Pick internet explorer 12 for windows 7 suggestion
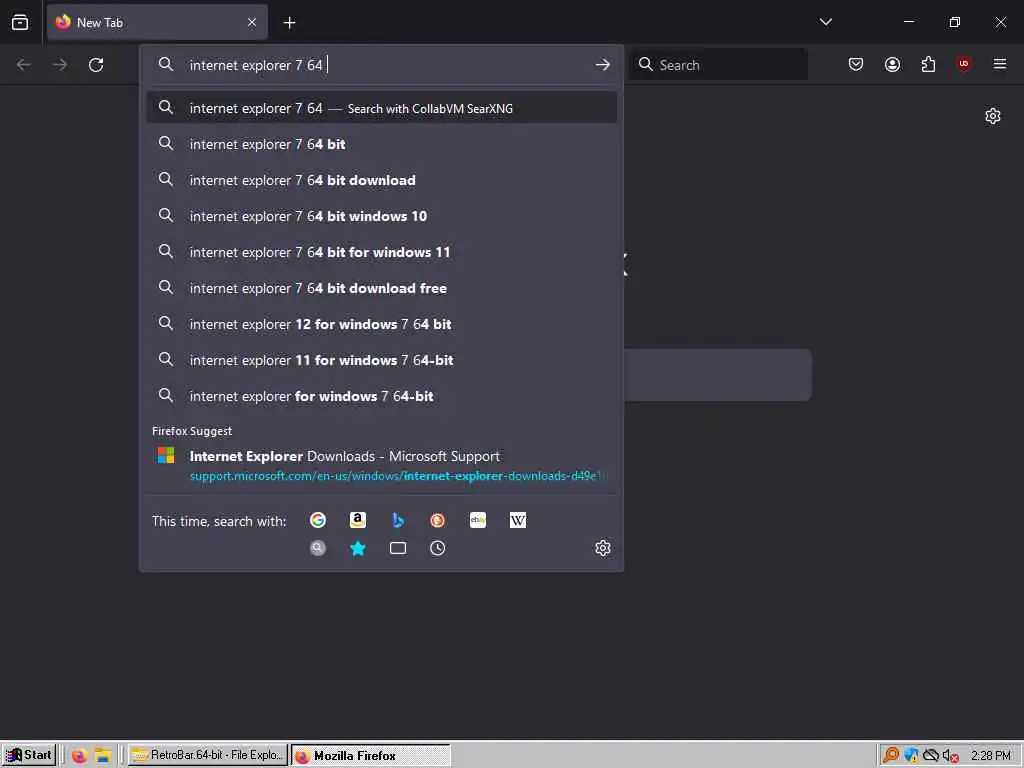The width and height of the screenshot is (1024, 768). click(382, 324)
